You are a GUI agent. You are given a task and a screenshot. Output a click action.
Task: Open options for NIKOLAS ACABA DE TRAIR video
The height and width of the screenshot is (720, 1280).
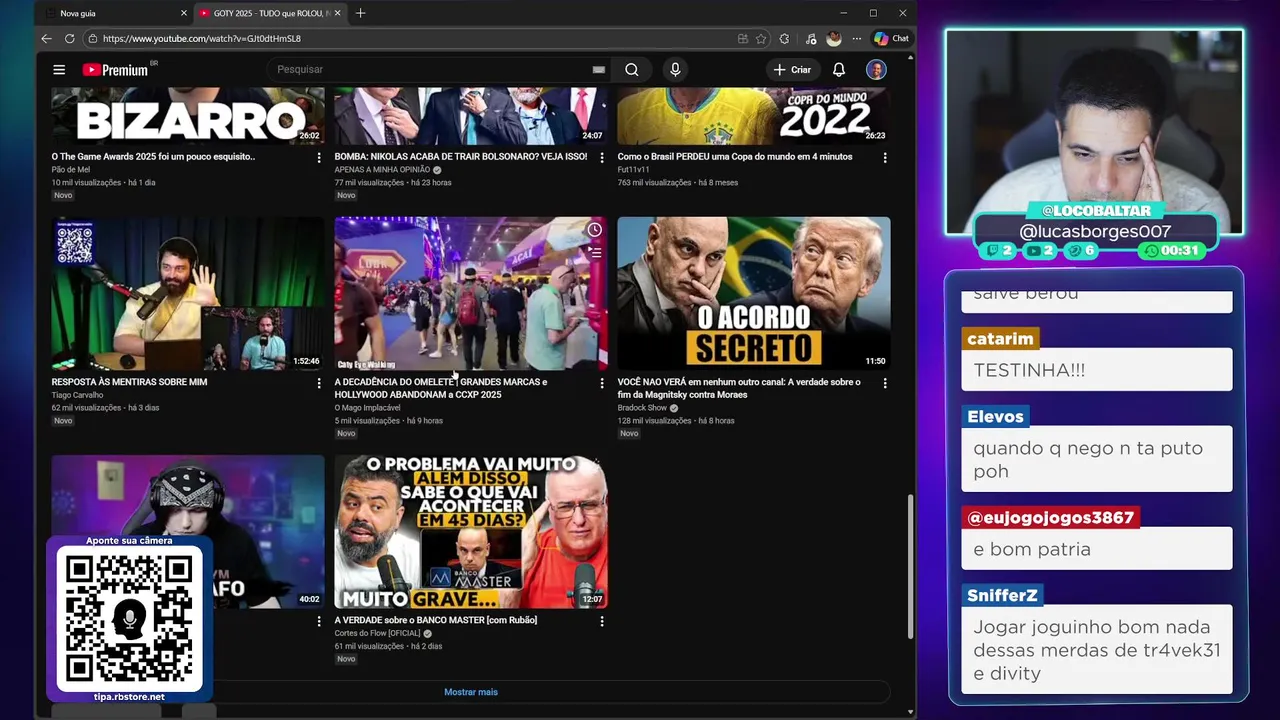602,157
